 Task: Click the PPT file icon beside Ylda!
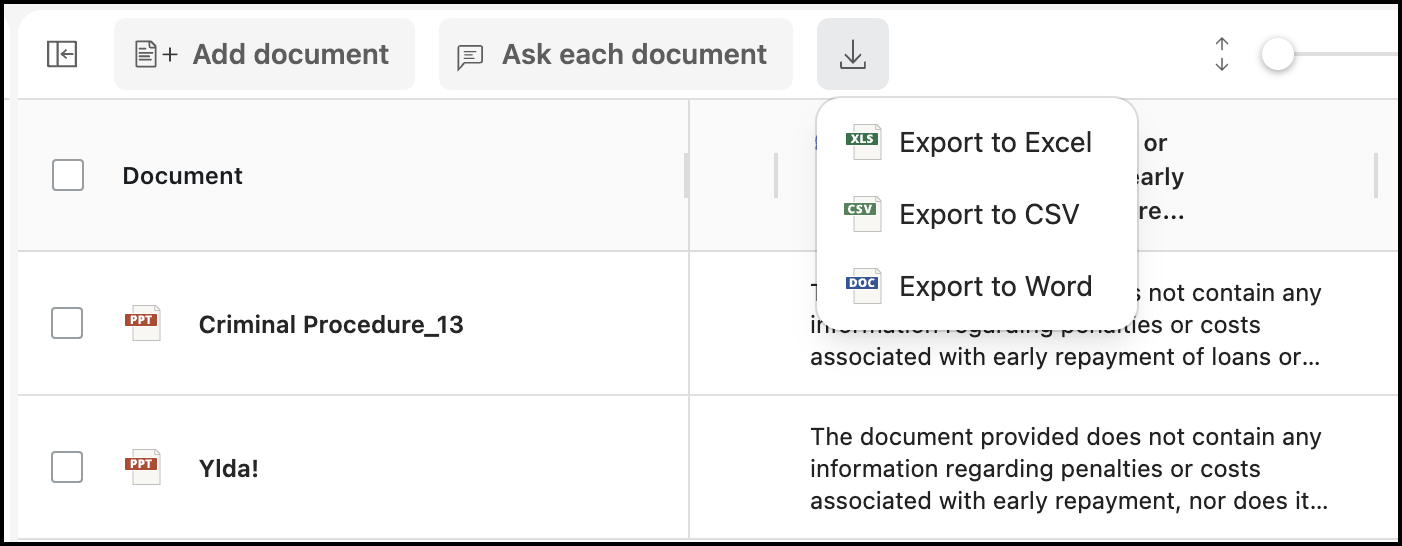click(x=142, y=467)
